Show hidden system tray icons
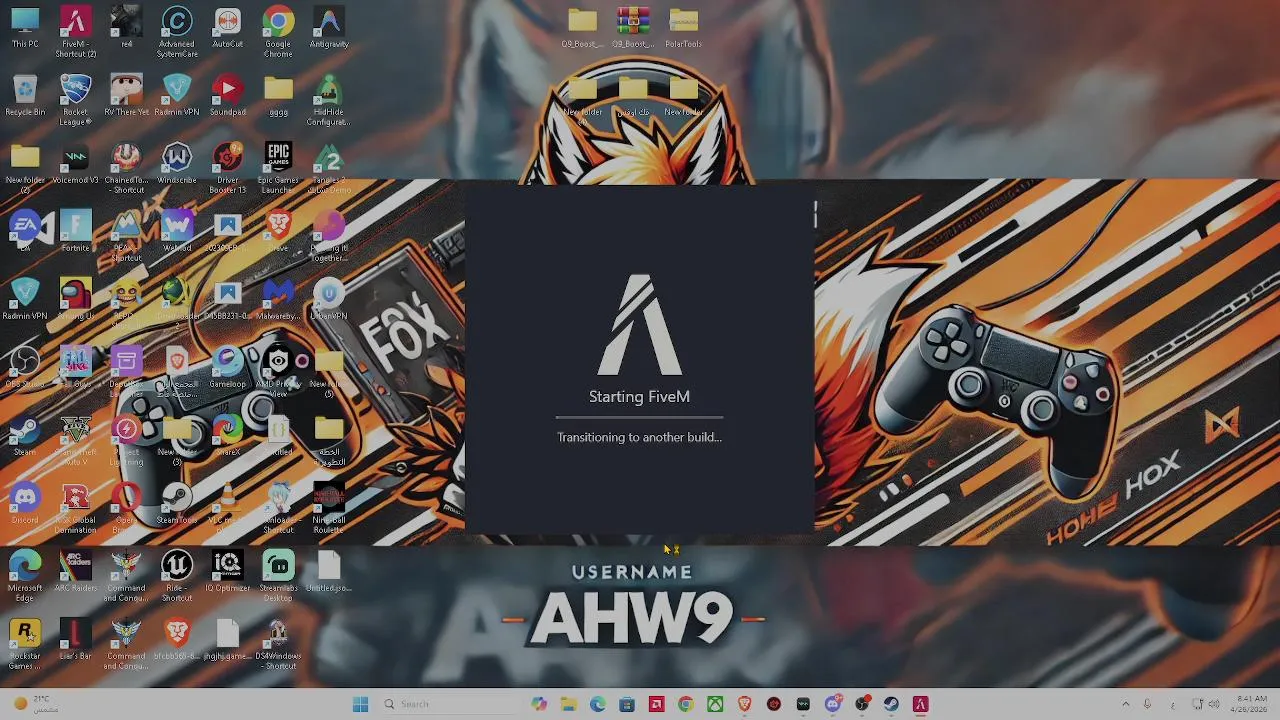This screenshot has width=1280, height=720. point(1125,704)
